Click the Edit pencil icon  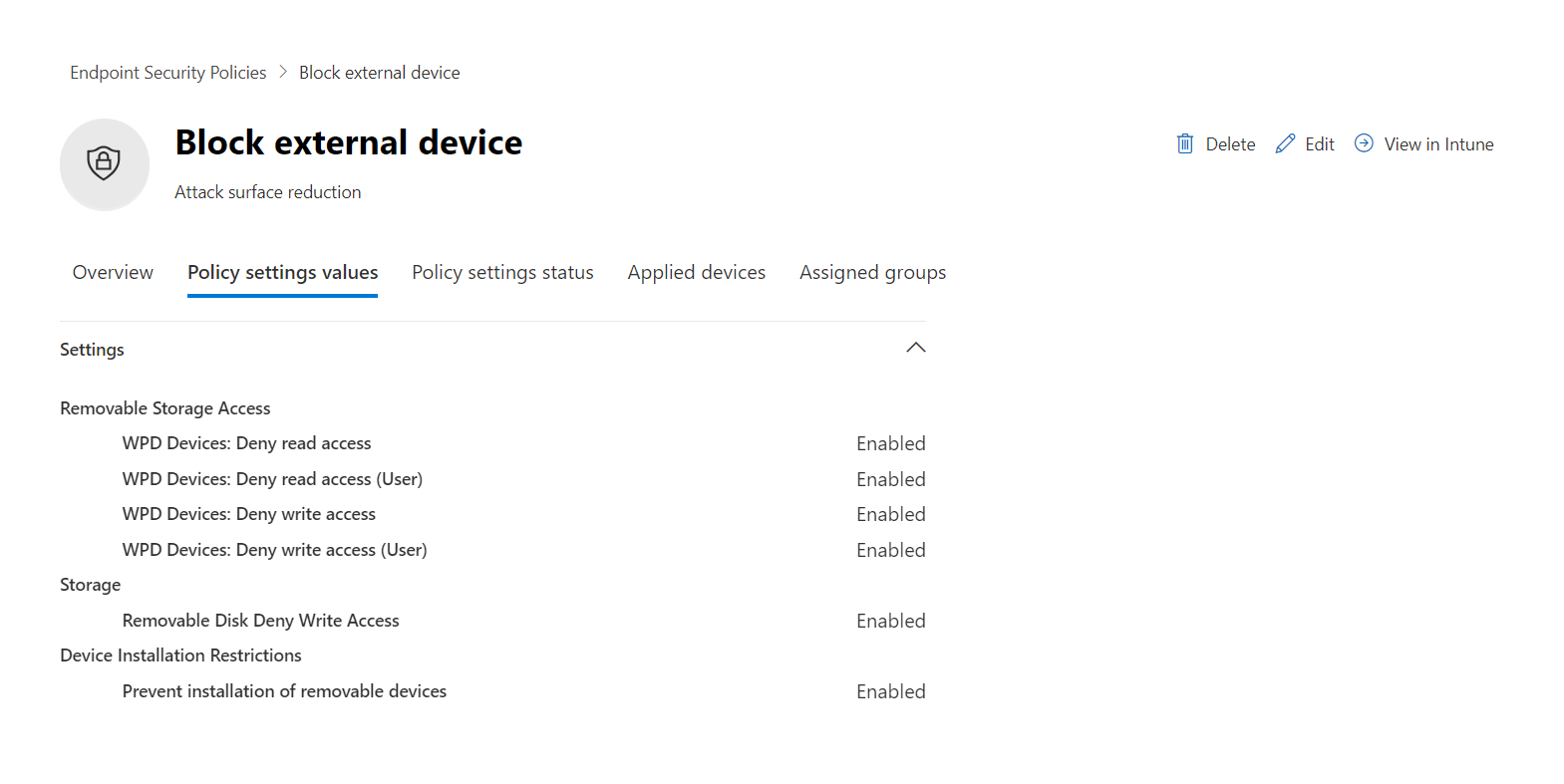click(1285, 143)
